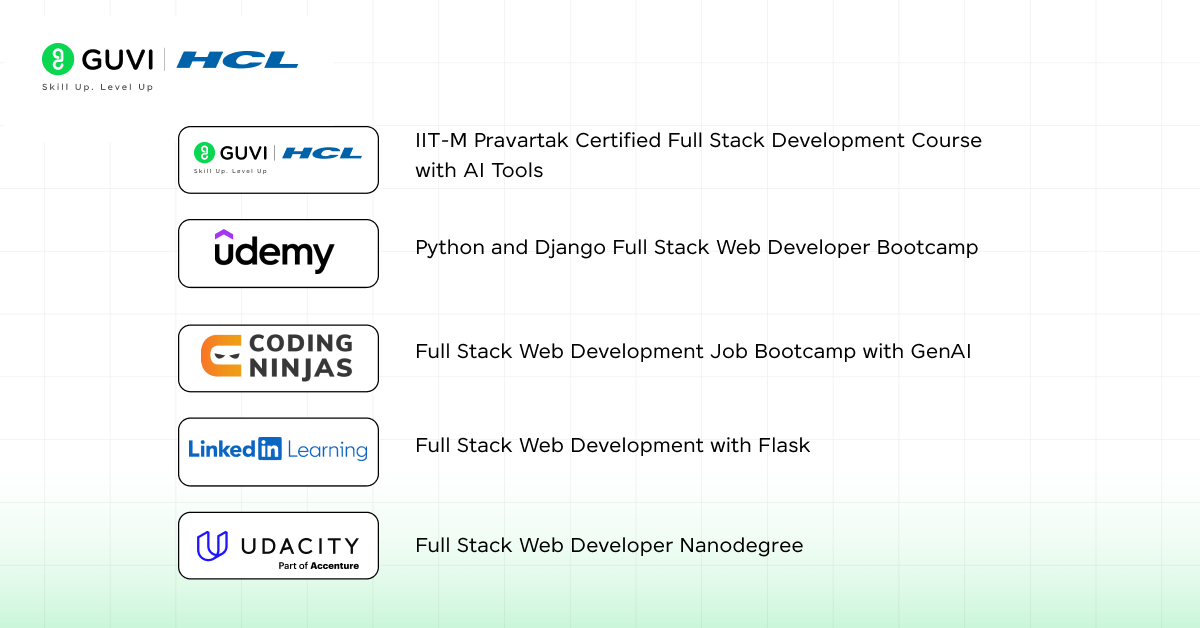Click the GUVI HCL logo in header
Image resolution: width=1200 pixels, height=628 pixels.
click(170, 67)
